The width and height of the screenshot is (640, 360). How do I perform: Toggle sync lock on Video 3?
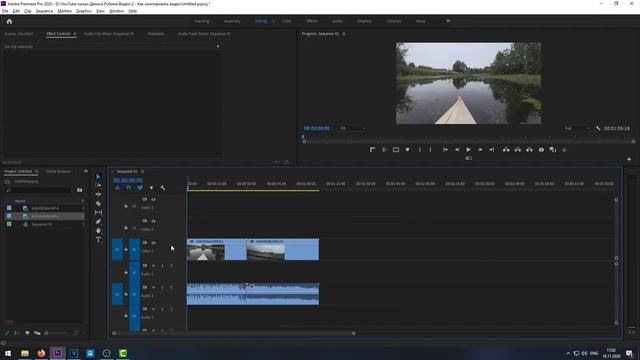tap(144, 200)
